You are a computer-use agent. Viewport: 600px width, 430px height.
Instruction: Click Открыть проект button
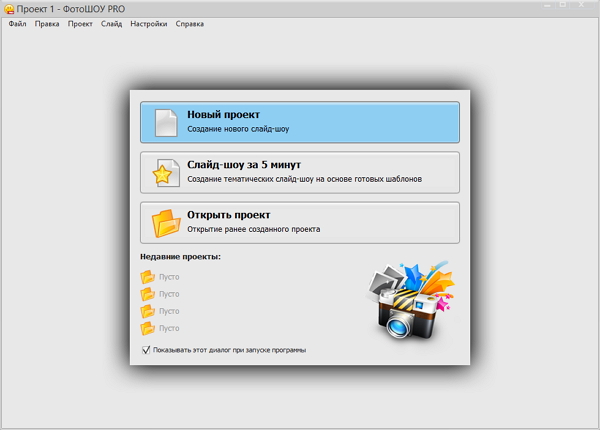[x=300, y=223]
